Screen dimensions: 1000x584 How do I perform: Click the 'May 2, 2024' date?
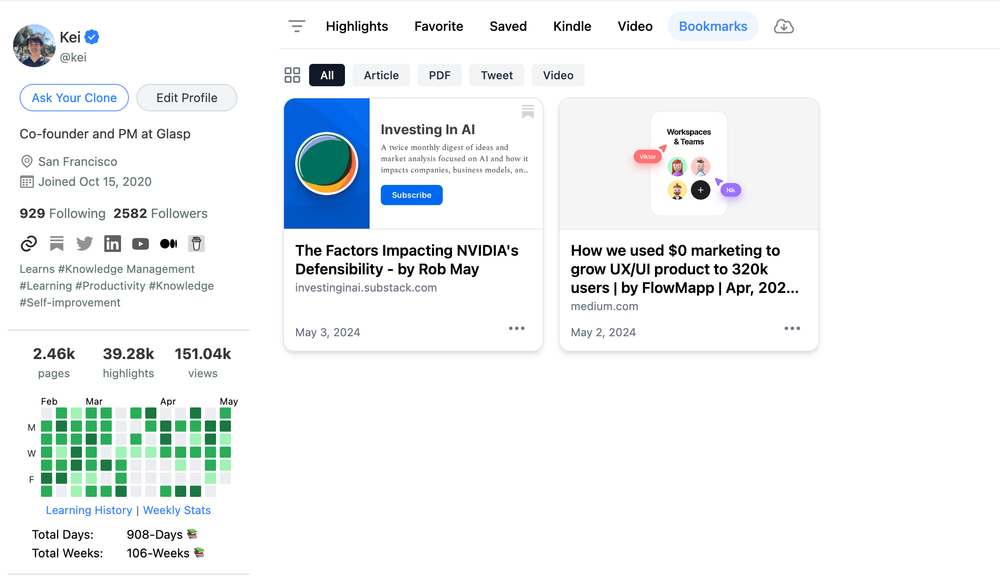603,332
